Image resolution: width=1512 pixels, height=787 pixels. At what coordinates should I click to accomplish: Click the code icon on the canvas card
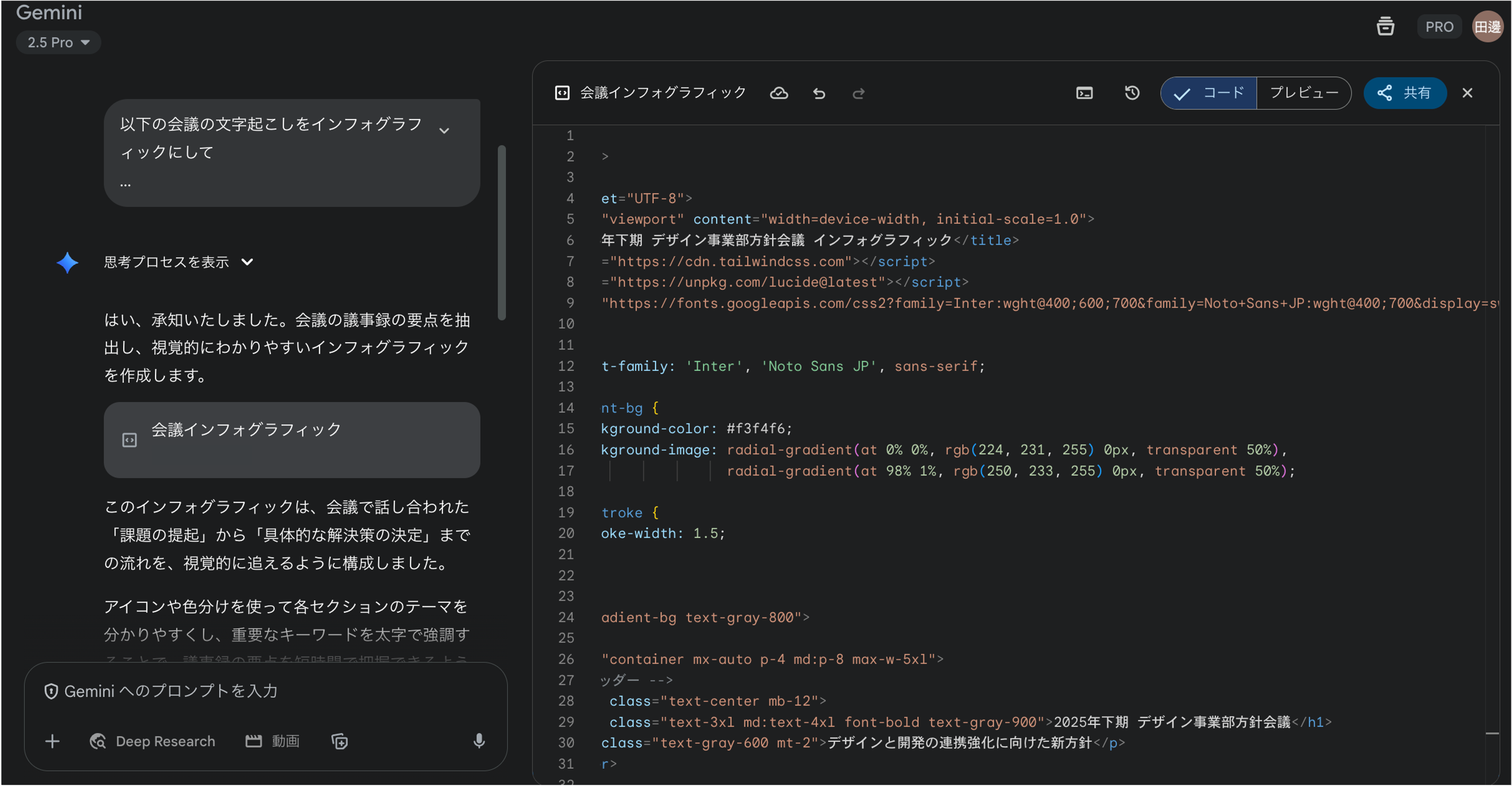[129, 440]
